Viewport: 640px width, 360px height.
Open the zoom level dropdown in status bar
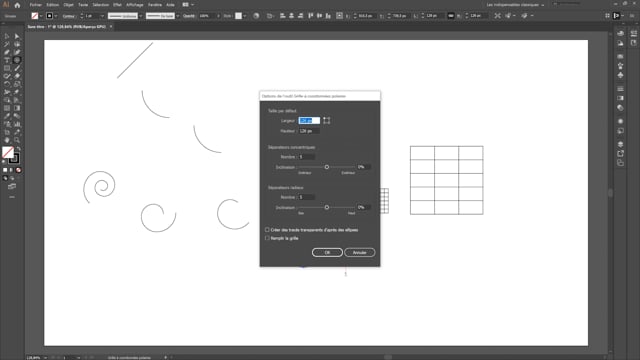tap(45, 358)
